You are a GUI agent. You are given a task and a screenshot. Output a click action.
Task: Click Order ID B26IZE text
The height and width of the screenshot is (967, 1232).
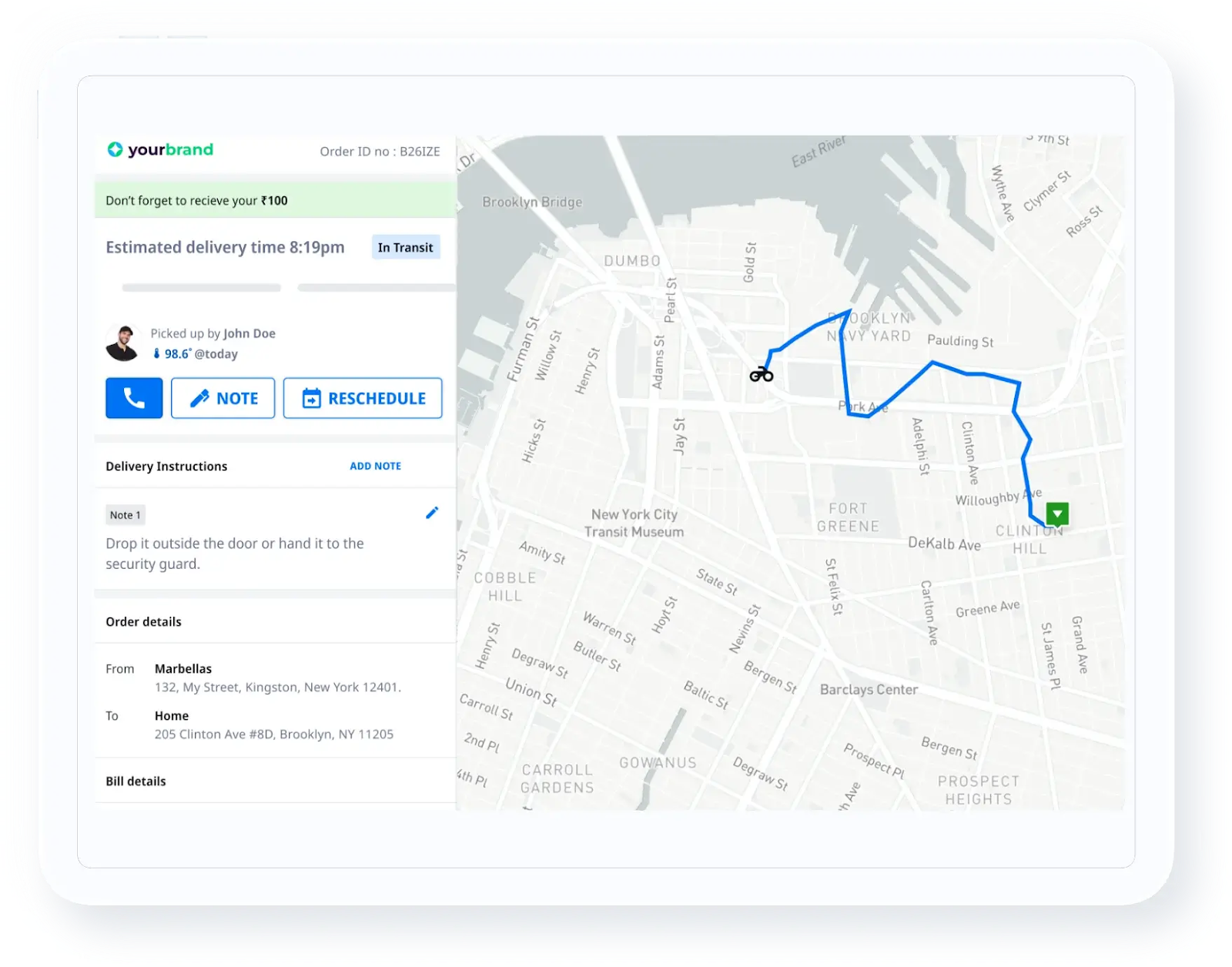(x=380, y=152)
